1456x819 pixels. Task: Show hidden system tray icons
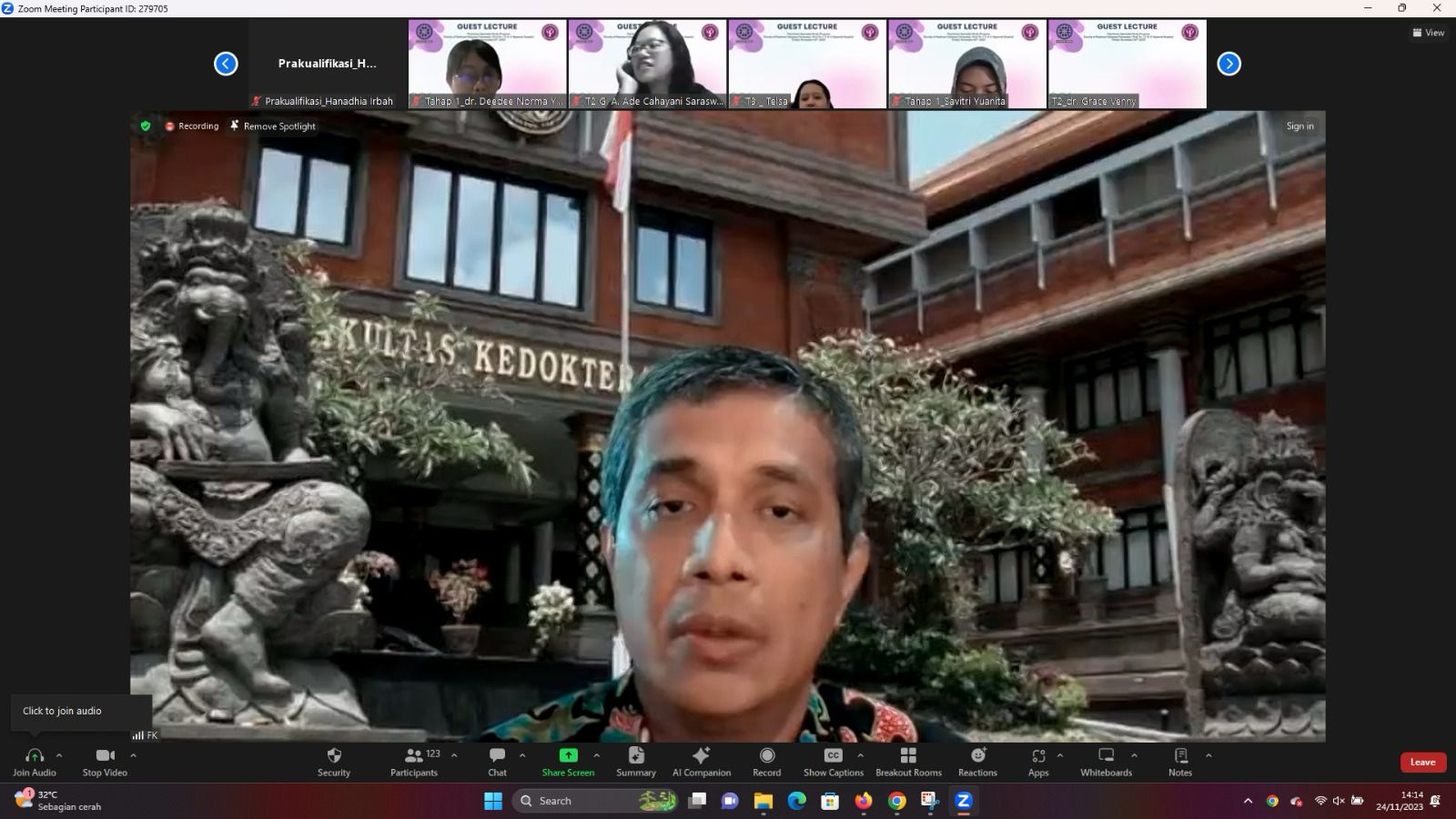point(1248,801)
